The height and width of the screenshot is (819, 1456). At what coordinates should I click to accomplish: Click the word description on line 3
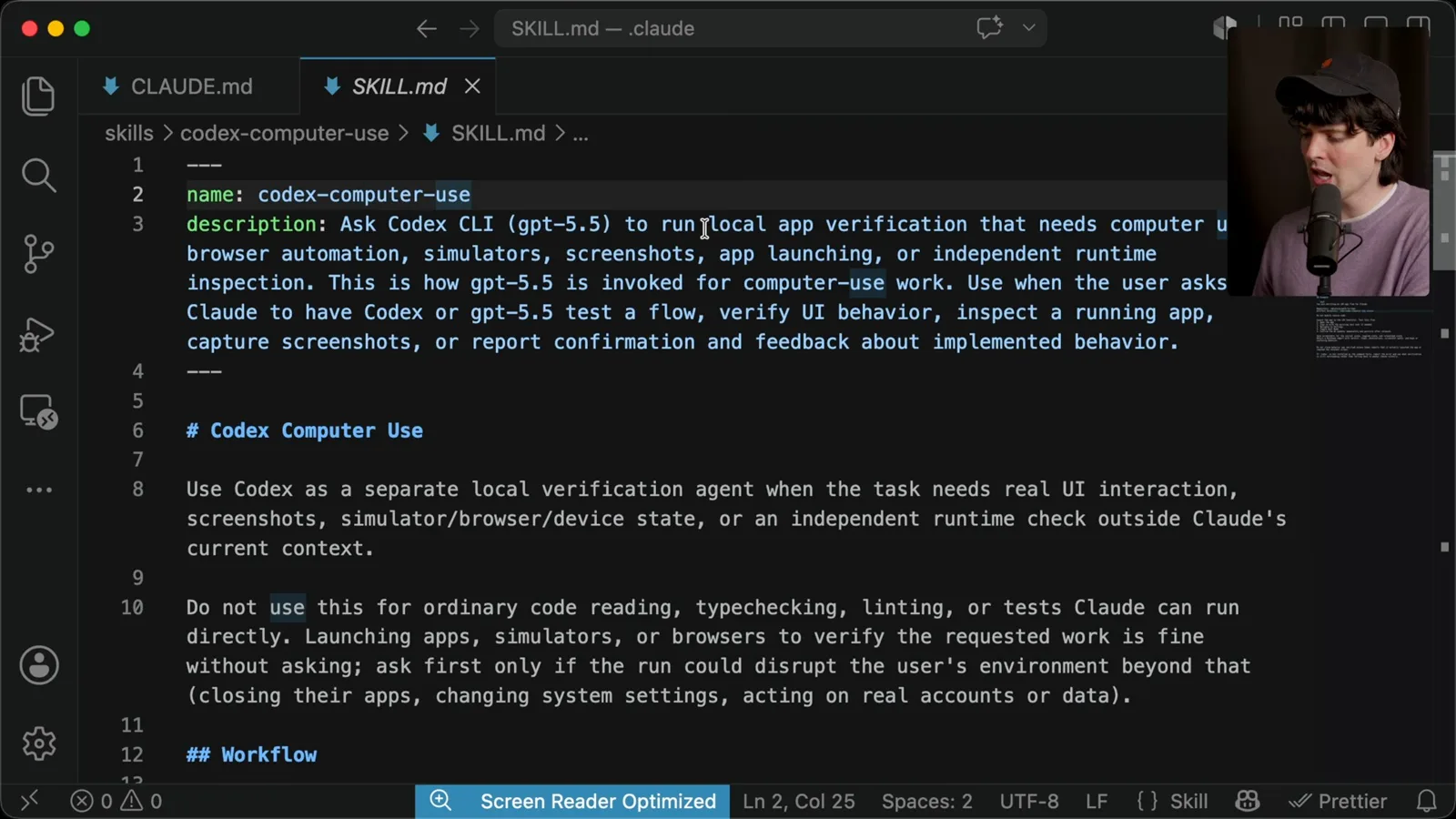[251, 224]
